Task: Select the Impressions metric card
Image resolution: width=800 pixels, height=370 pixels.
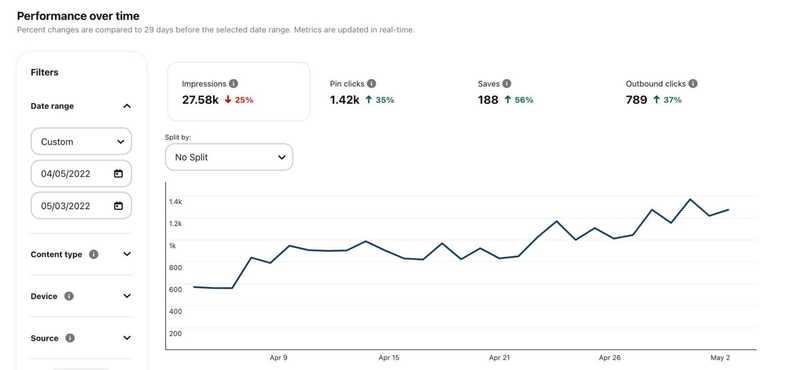Action: tap(238, 92)
